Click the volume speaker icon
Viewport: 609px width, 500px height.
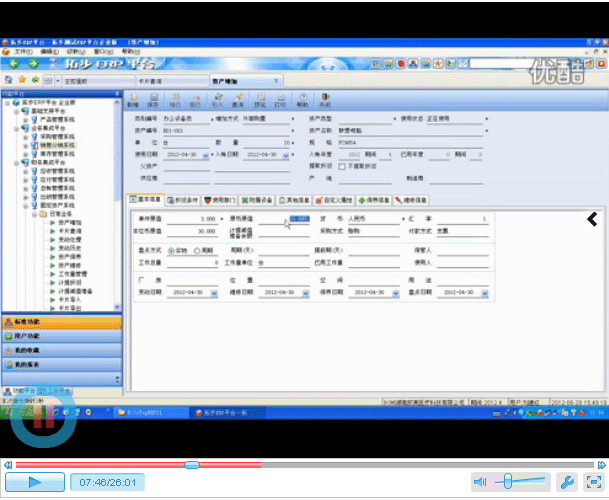pyautogui.click(x=480, y=482)
